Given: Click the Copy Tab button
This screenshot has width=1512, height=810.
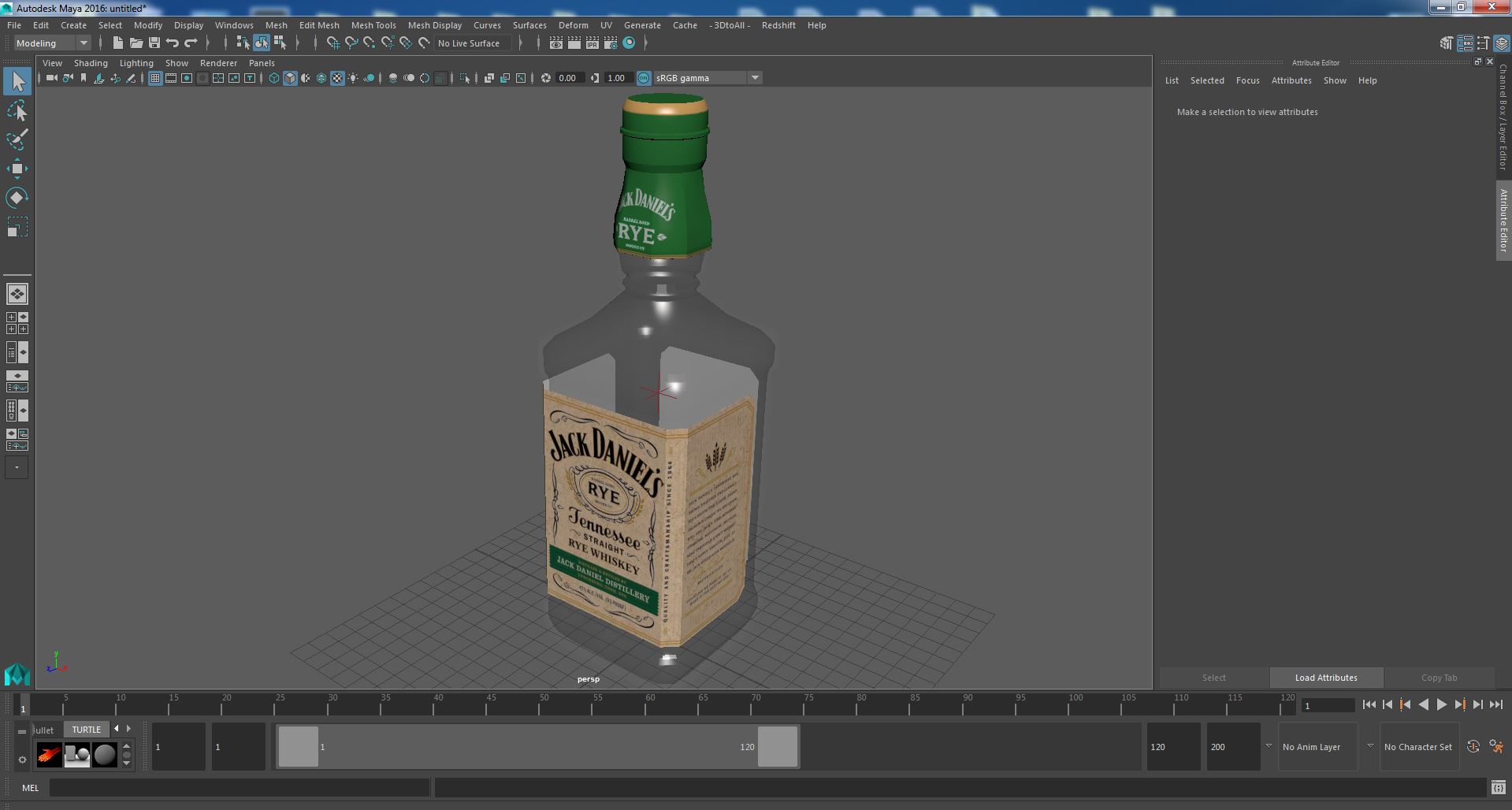Looking at the screenshot, I should click(x=1440, y=678).
